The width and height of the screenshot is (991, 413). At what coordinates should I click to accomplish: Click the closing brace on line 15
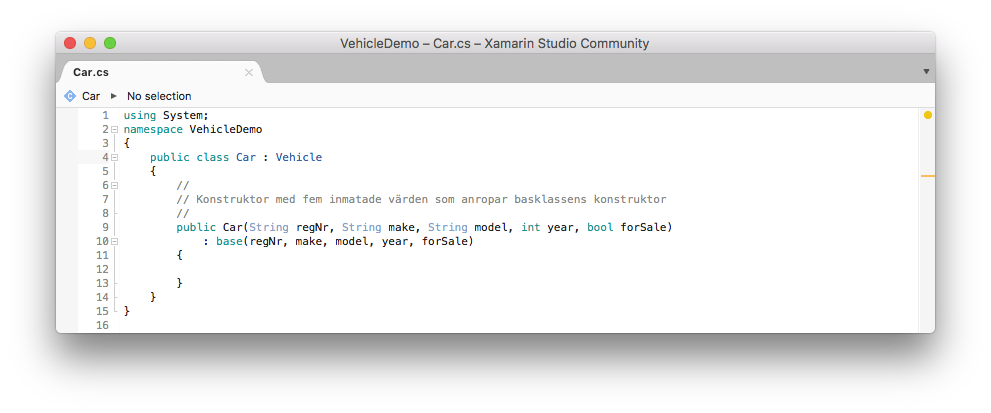(126, 311)
